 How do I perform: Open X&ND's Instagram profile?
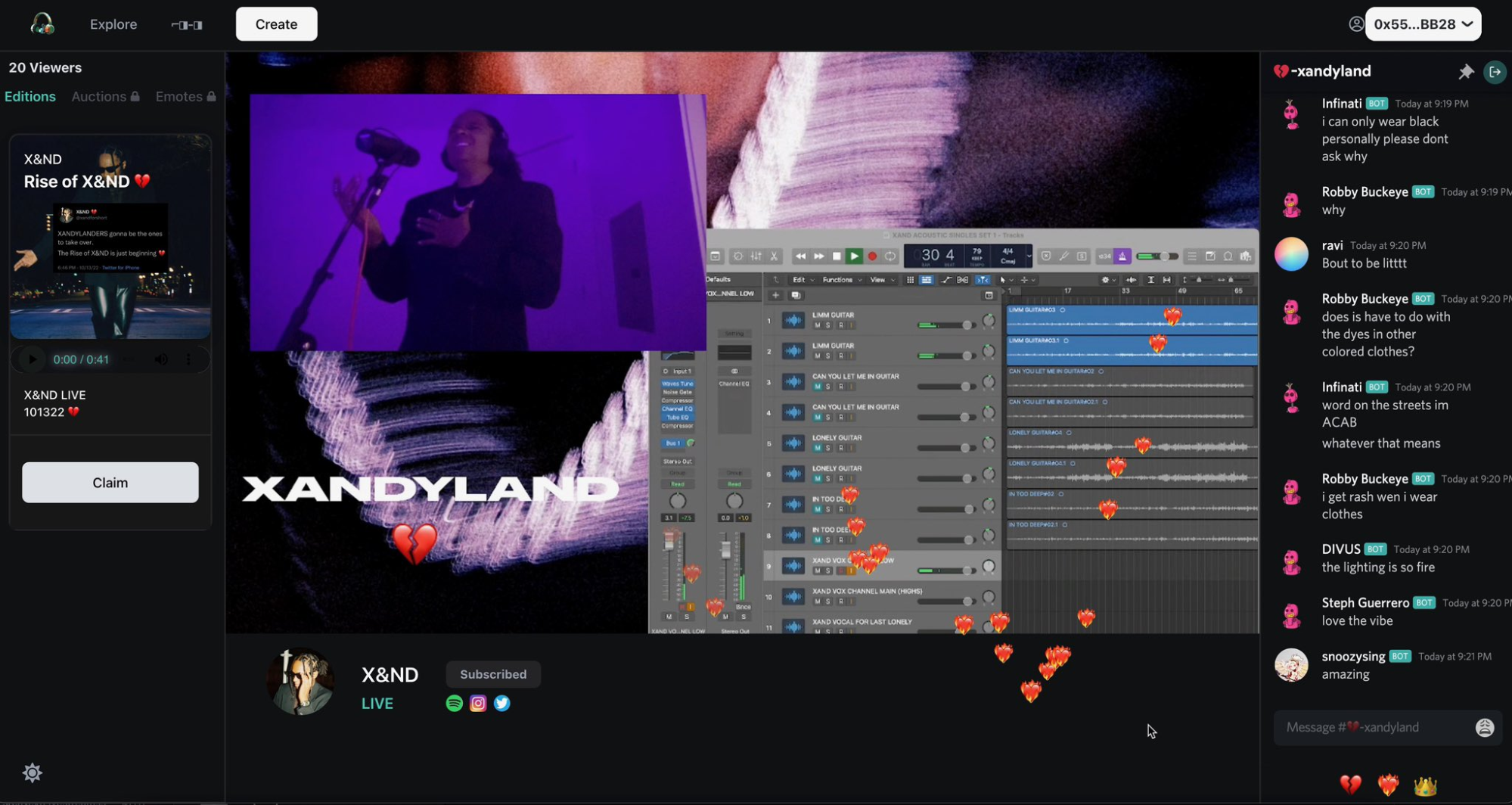(478, 704)
